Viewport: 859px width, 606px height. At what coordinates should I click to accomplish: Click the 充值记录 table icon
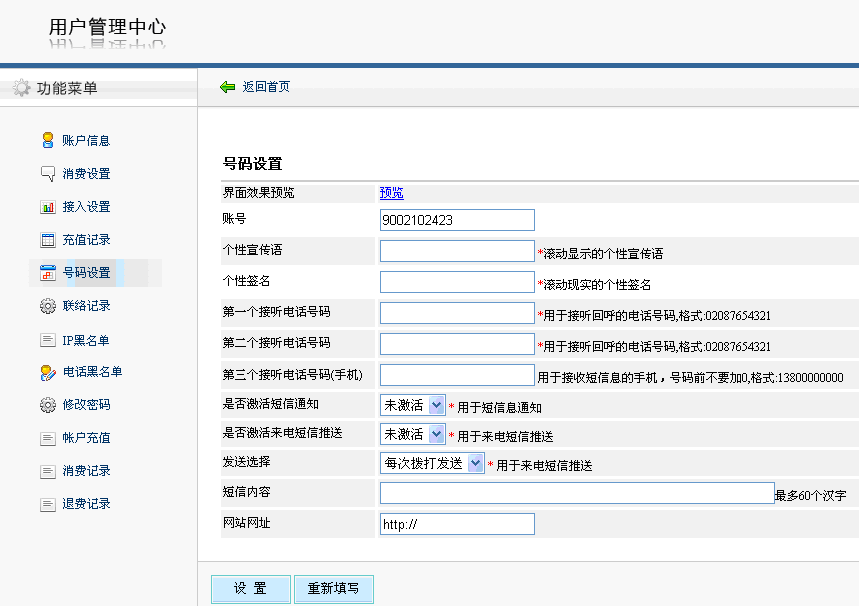click(x=47, y=240)
